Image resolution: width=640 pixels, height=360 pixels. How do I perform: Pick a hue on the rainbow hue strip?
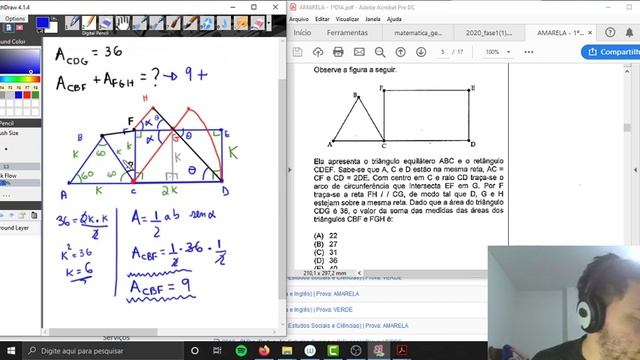point(20,79)
